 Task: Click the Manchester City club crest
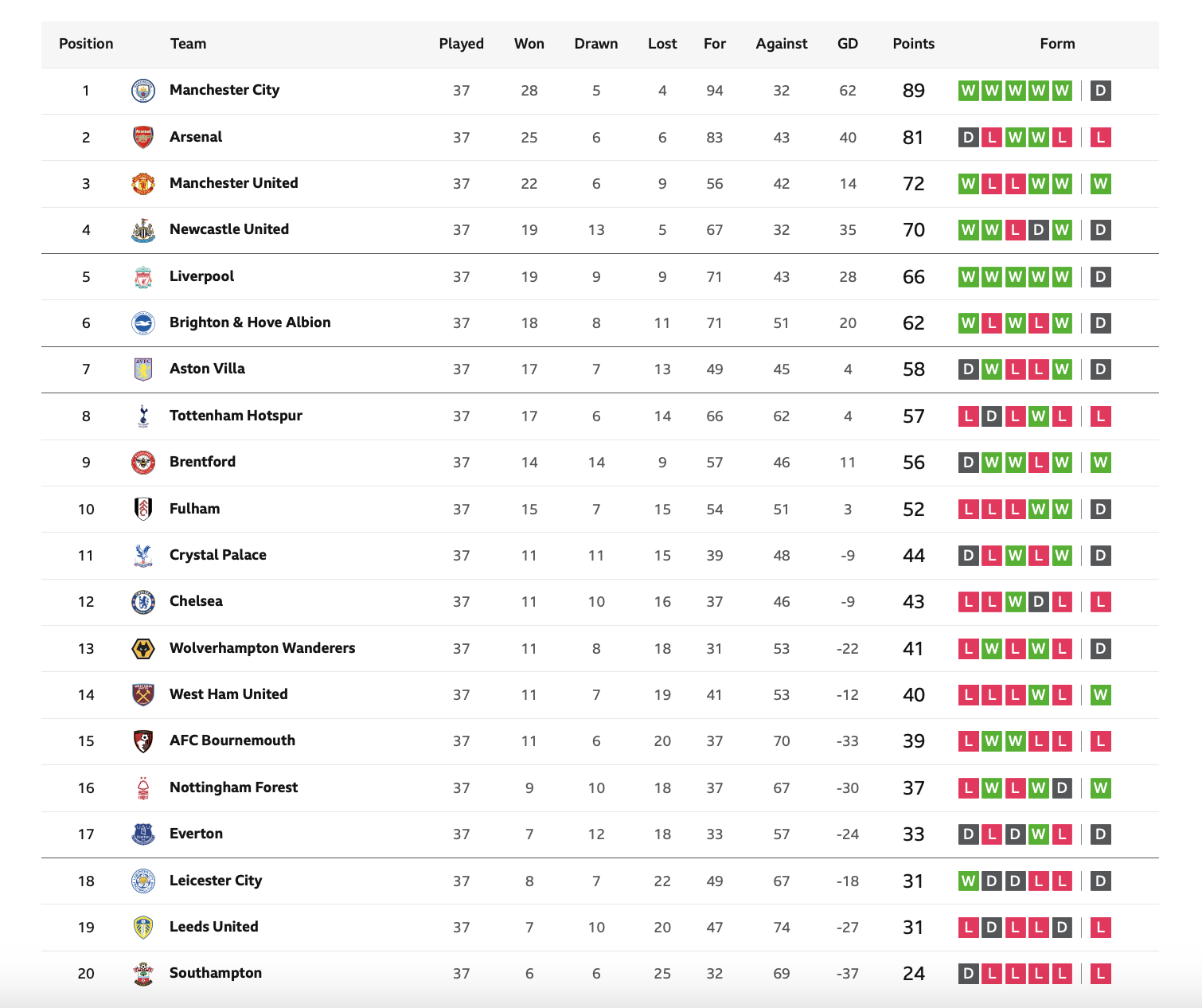(143, 91)
